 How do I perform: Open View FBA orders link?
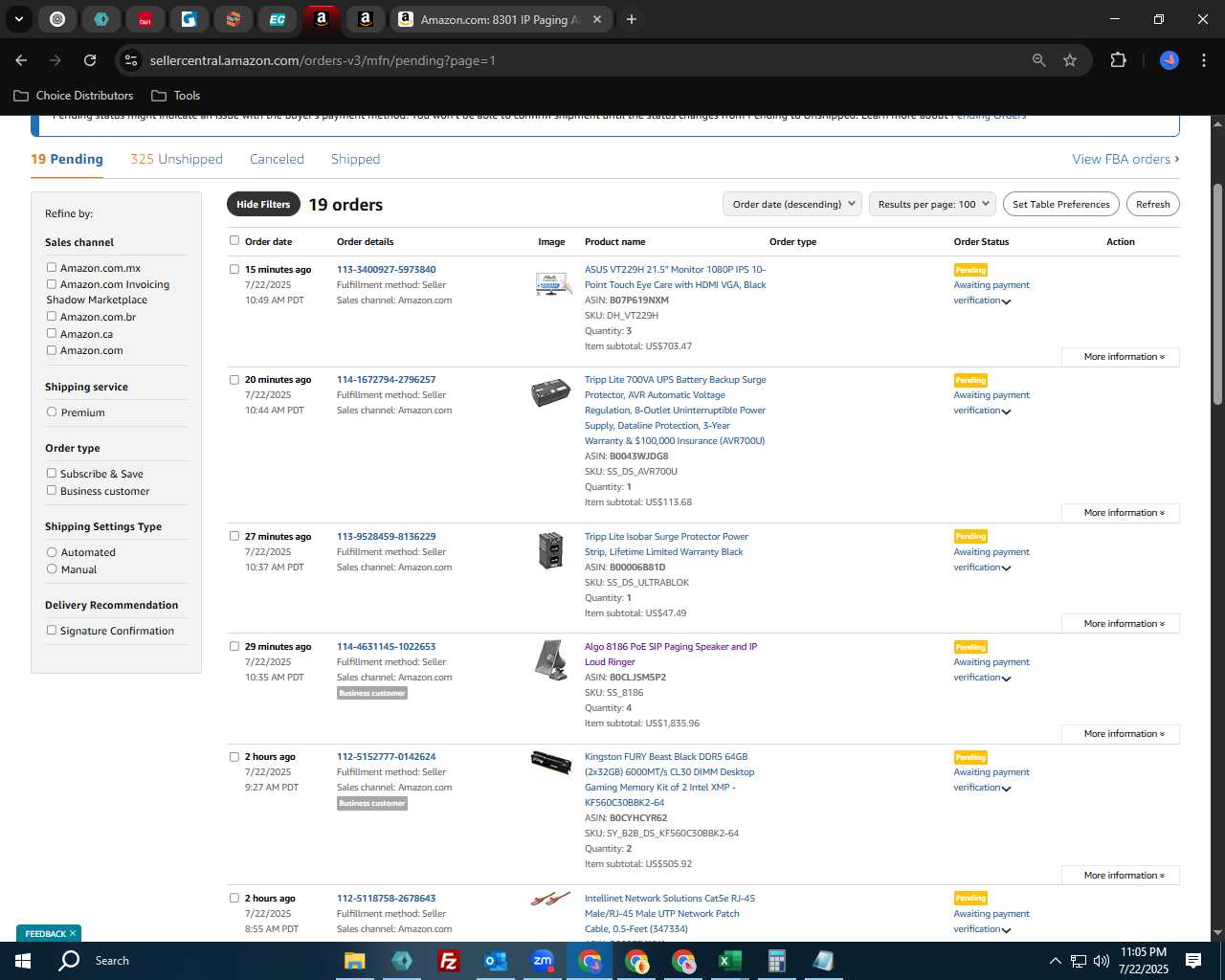[x=1125, y=159]
